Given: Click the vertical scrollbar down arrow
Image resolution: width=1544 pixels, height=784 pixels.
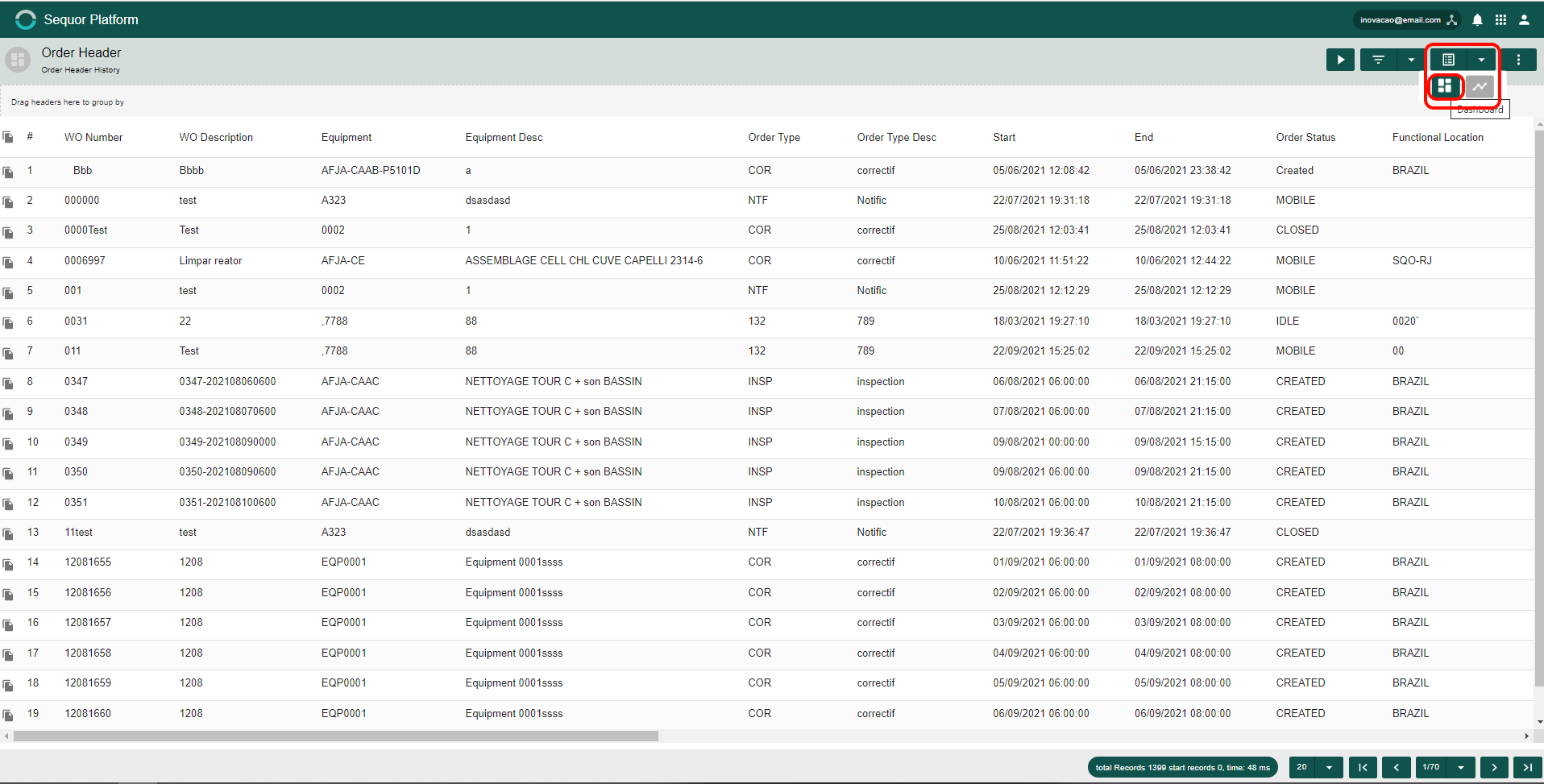Looking at the screenshot, I should [1540, 722].
